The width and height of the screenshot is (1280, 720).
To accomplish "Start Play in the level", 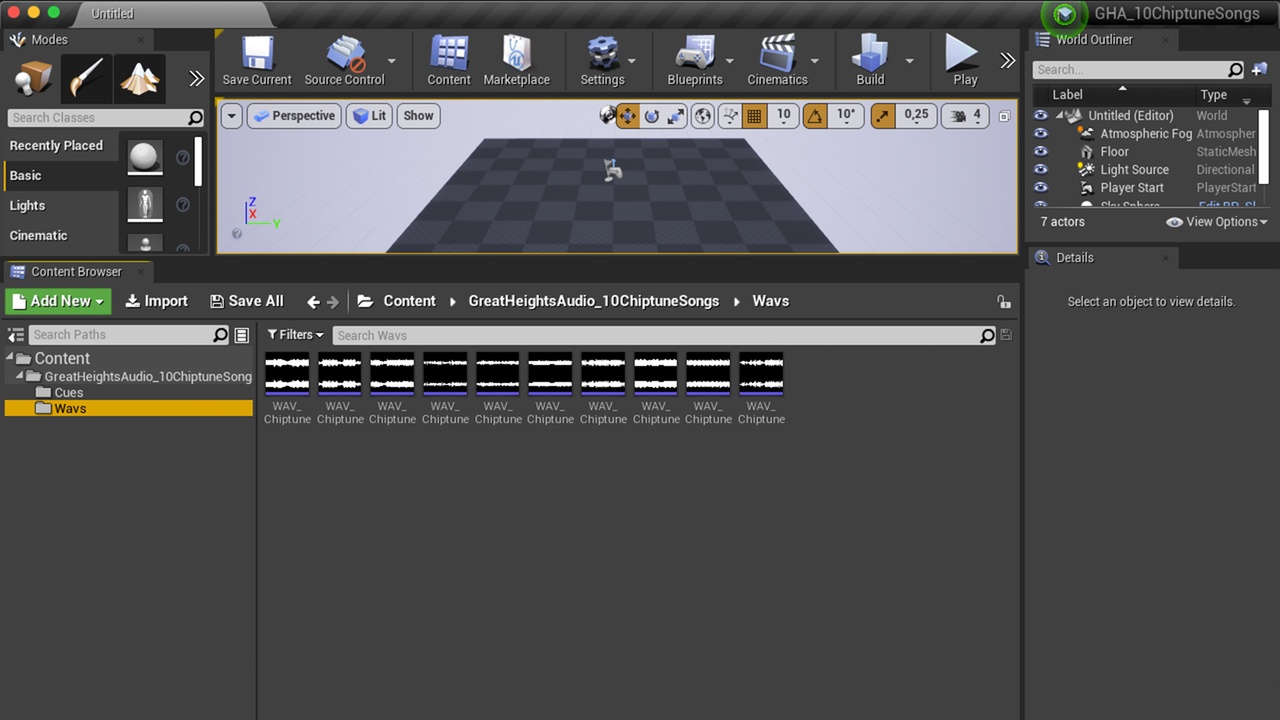I will [964, 61].
